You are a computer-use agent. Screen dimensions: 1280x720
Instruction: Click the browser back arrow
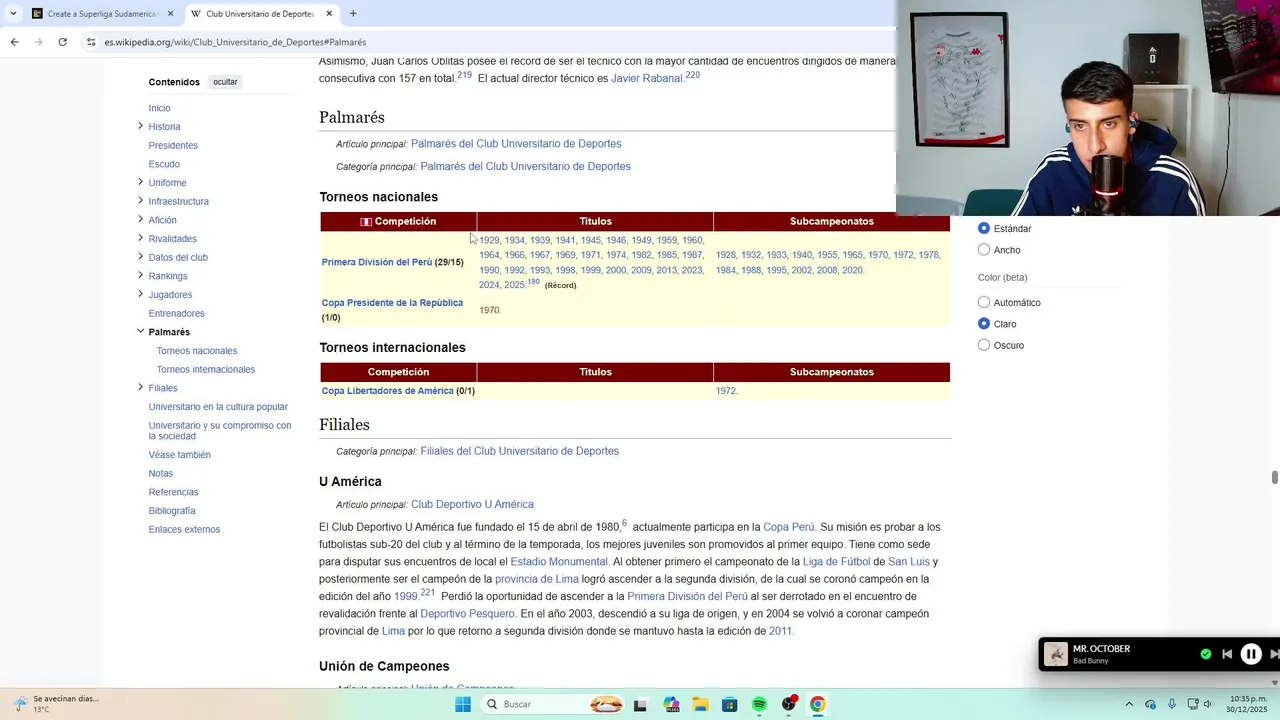click(14, 42)
